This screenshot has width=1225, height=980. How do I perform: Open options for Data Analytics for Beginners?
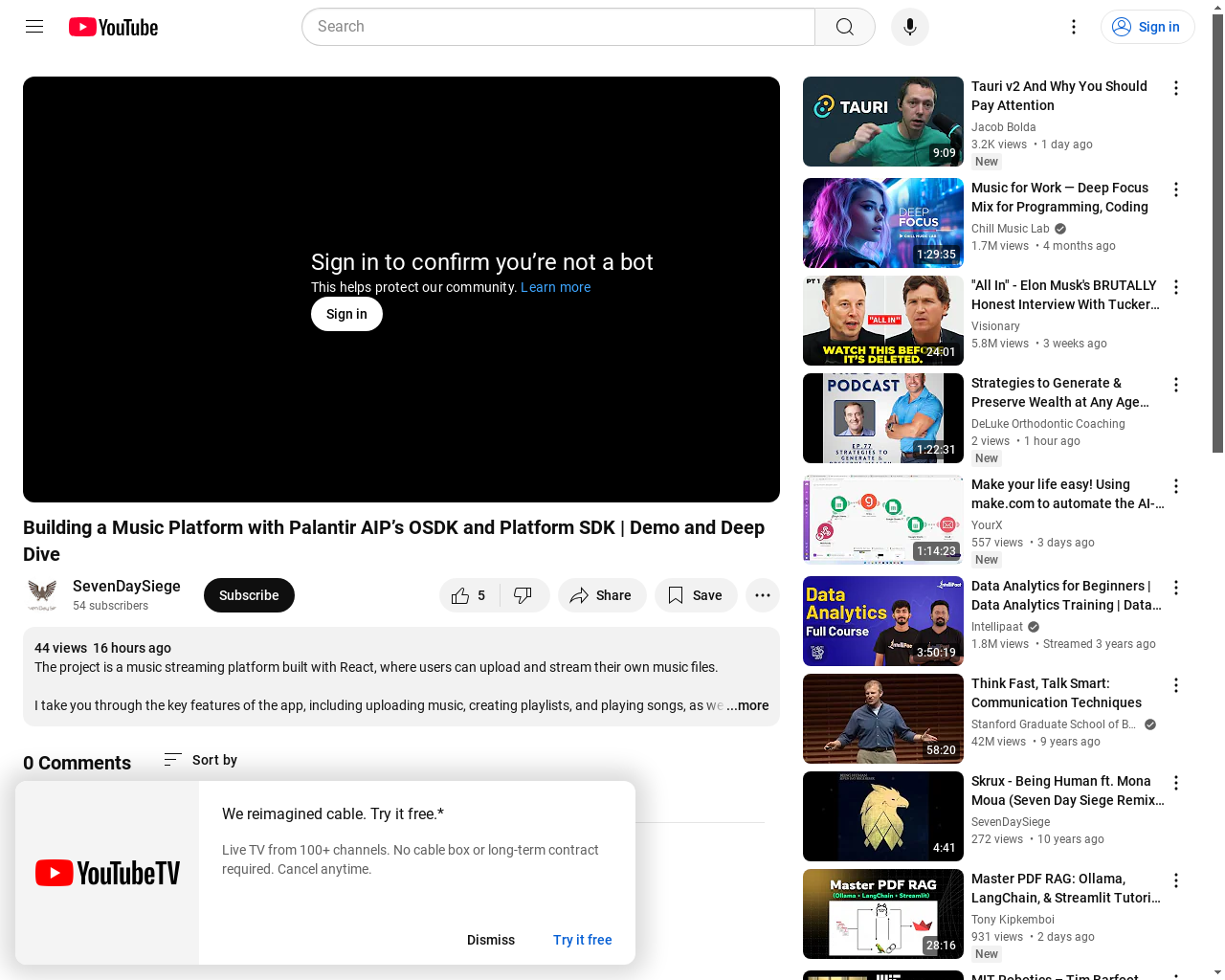pyautogui.click(x=1176, y=588)
